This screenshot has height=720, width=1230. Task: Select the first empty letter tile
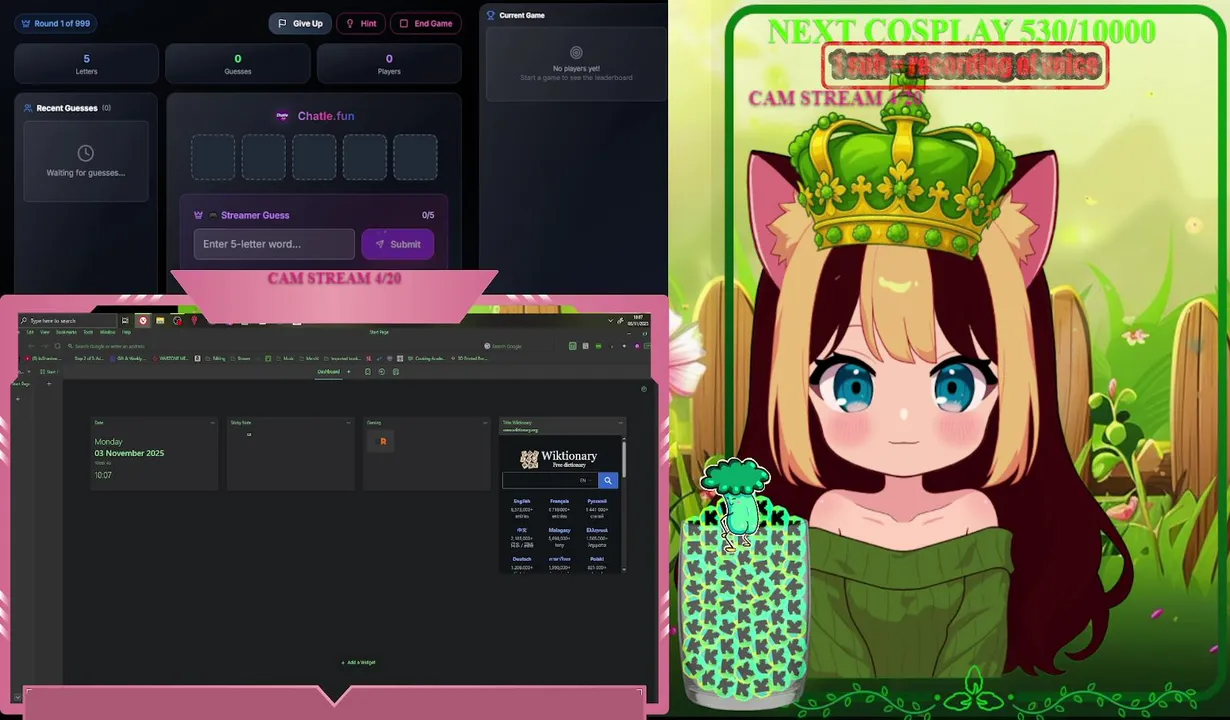point(213,157)
